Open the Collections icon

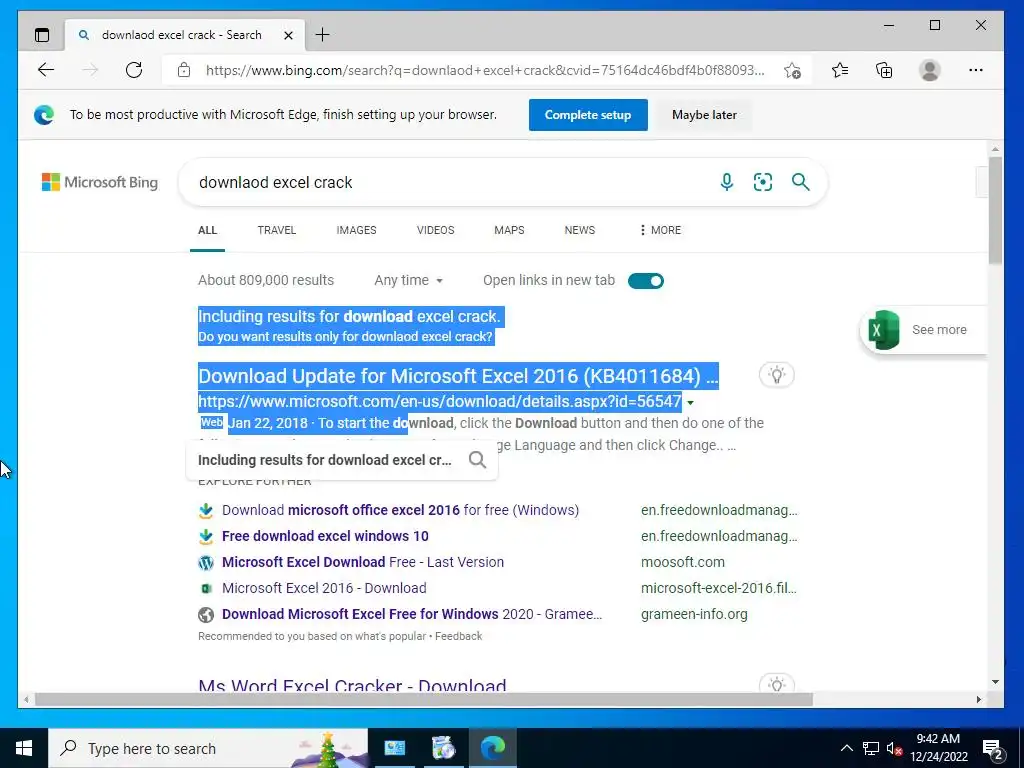884,70
